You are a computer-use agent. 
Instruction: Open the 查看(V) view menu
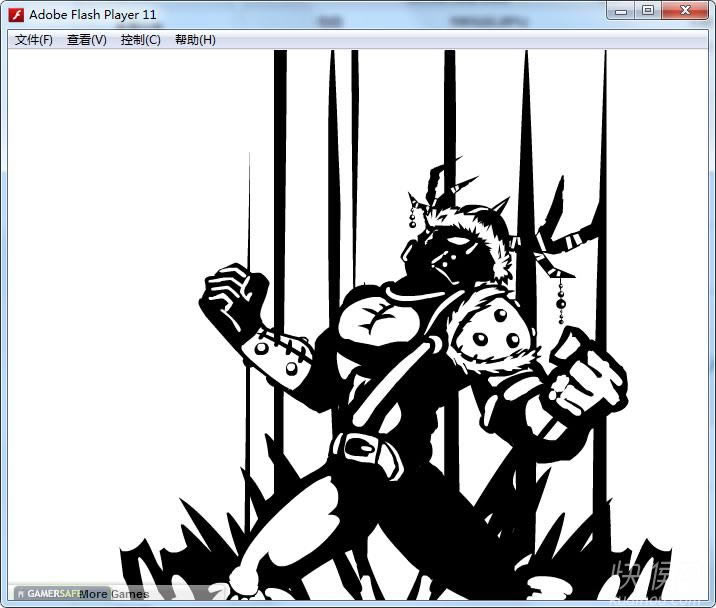87,40
